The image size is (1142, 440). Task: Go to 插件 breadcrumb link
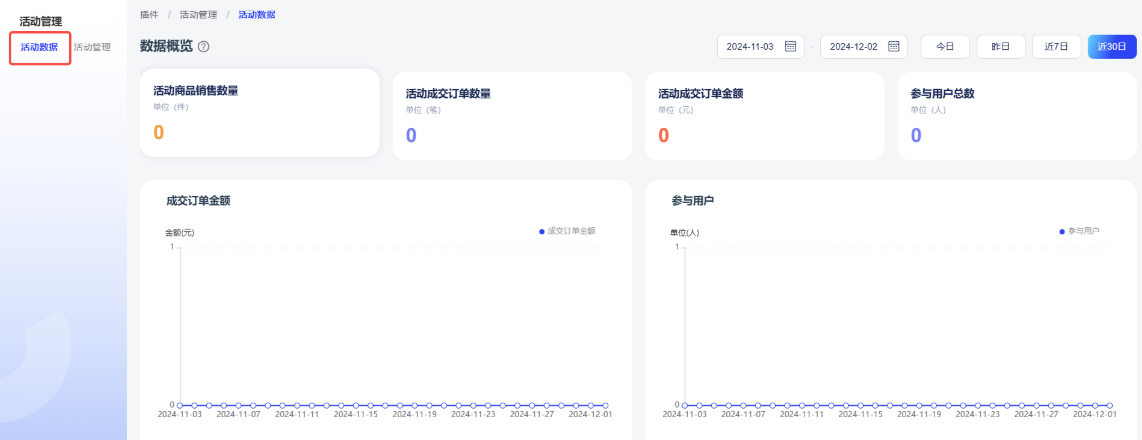click(149, 15)
